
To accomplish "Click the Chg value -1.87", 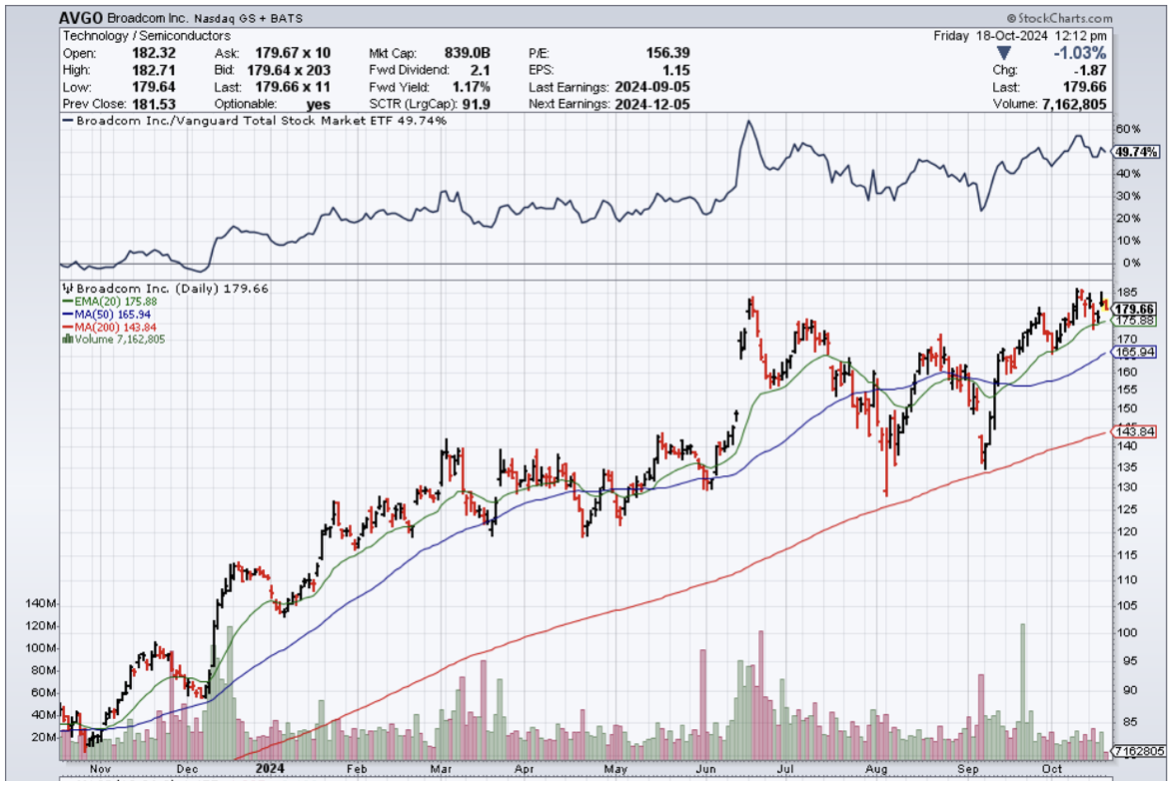I will coord(1092,70).
